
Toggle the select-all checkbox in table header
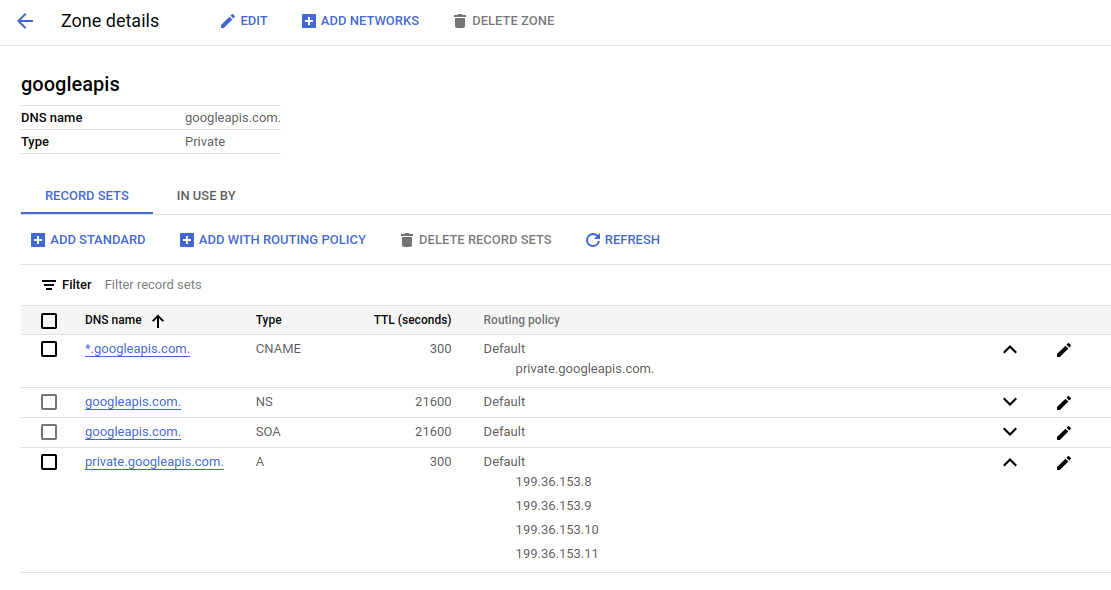point(49,321)
